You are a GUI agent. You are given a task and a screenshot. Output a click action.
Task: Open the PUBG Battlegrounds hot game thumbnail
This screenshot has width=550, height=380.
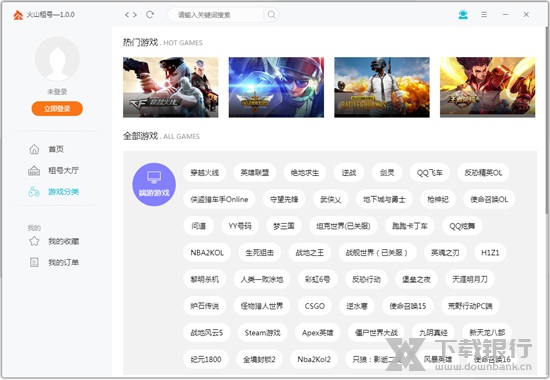tap(382, 87)
